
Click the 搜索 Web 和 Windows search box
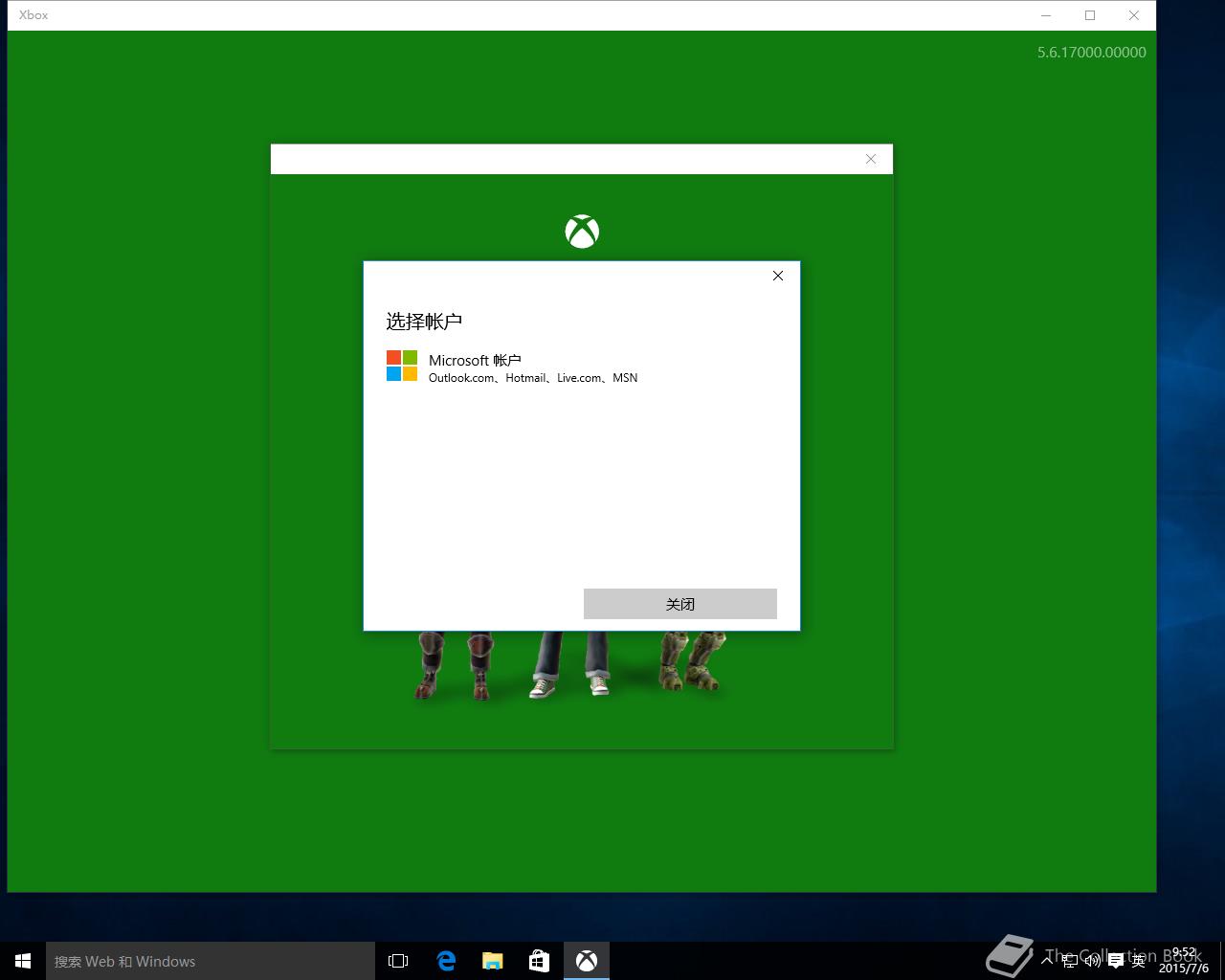211,961
